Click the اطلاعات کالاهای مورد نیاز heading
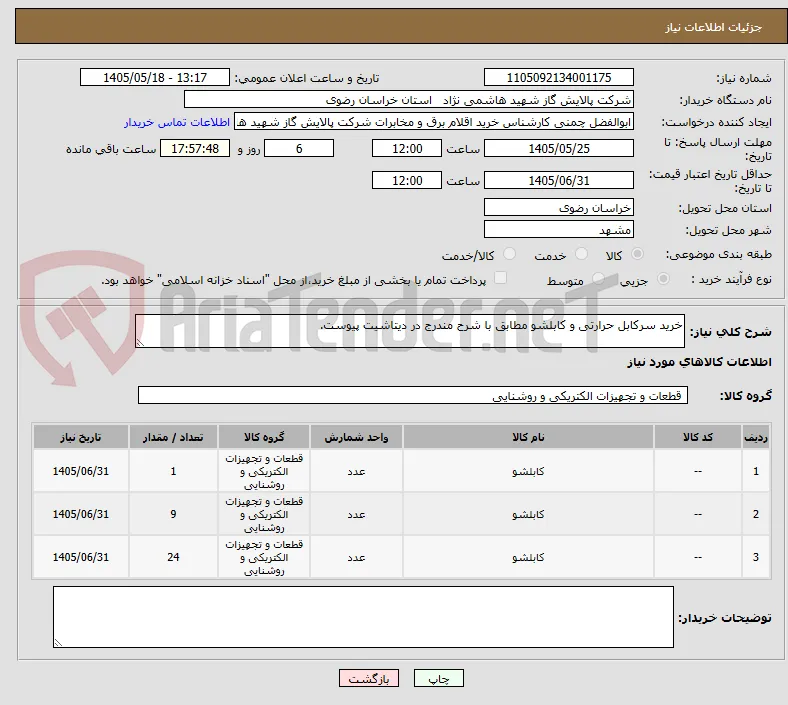Screen dimensions: 788x705 pyautogui.click(x=699, y=362)
